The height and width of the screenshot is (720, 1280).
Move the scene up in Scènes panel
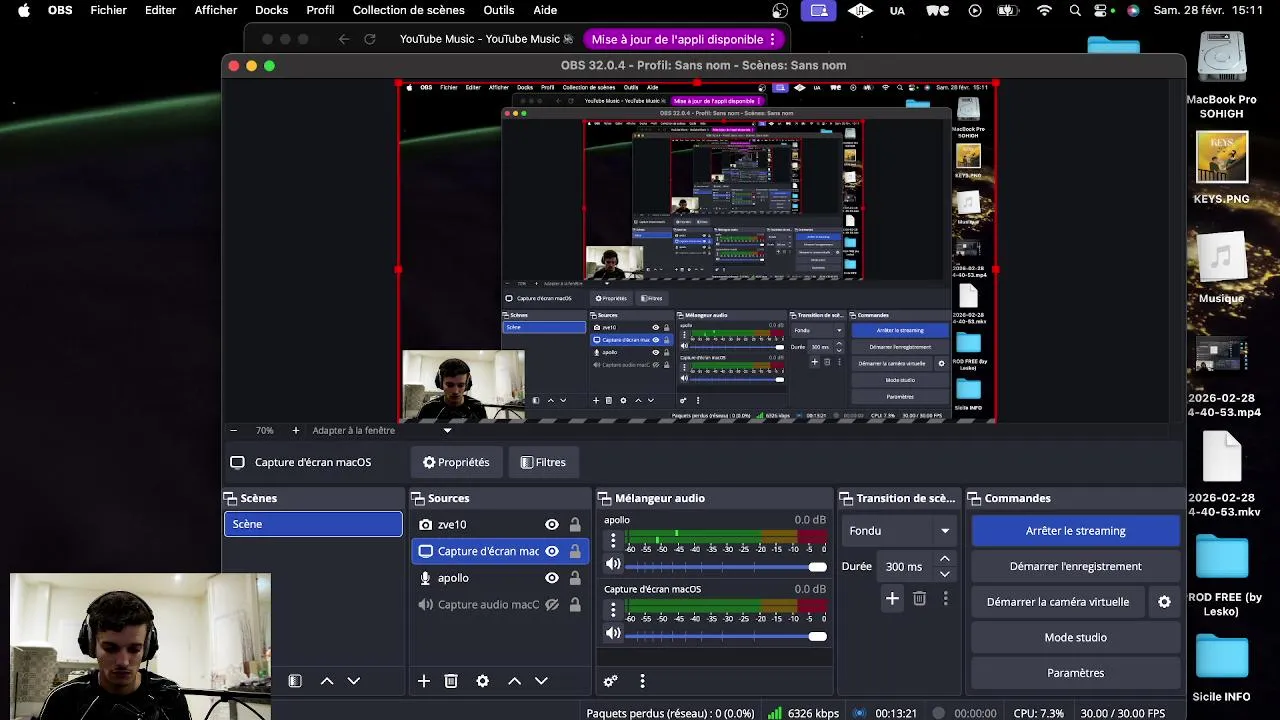tap(327, 681)
